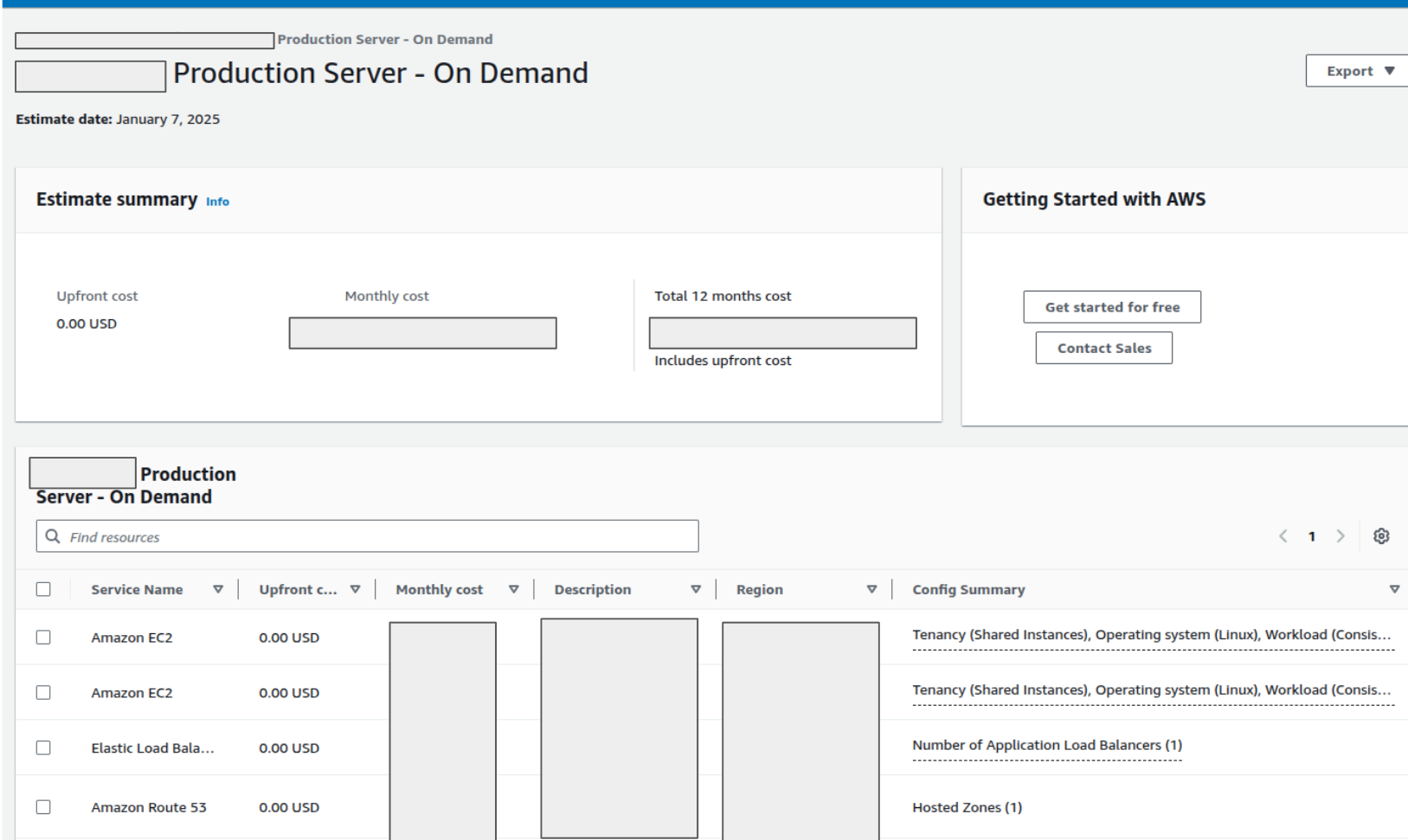Check the first Amazon EC2 row checkbox
Viewport: 1408px width, 840px height.
pos(43,638)
